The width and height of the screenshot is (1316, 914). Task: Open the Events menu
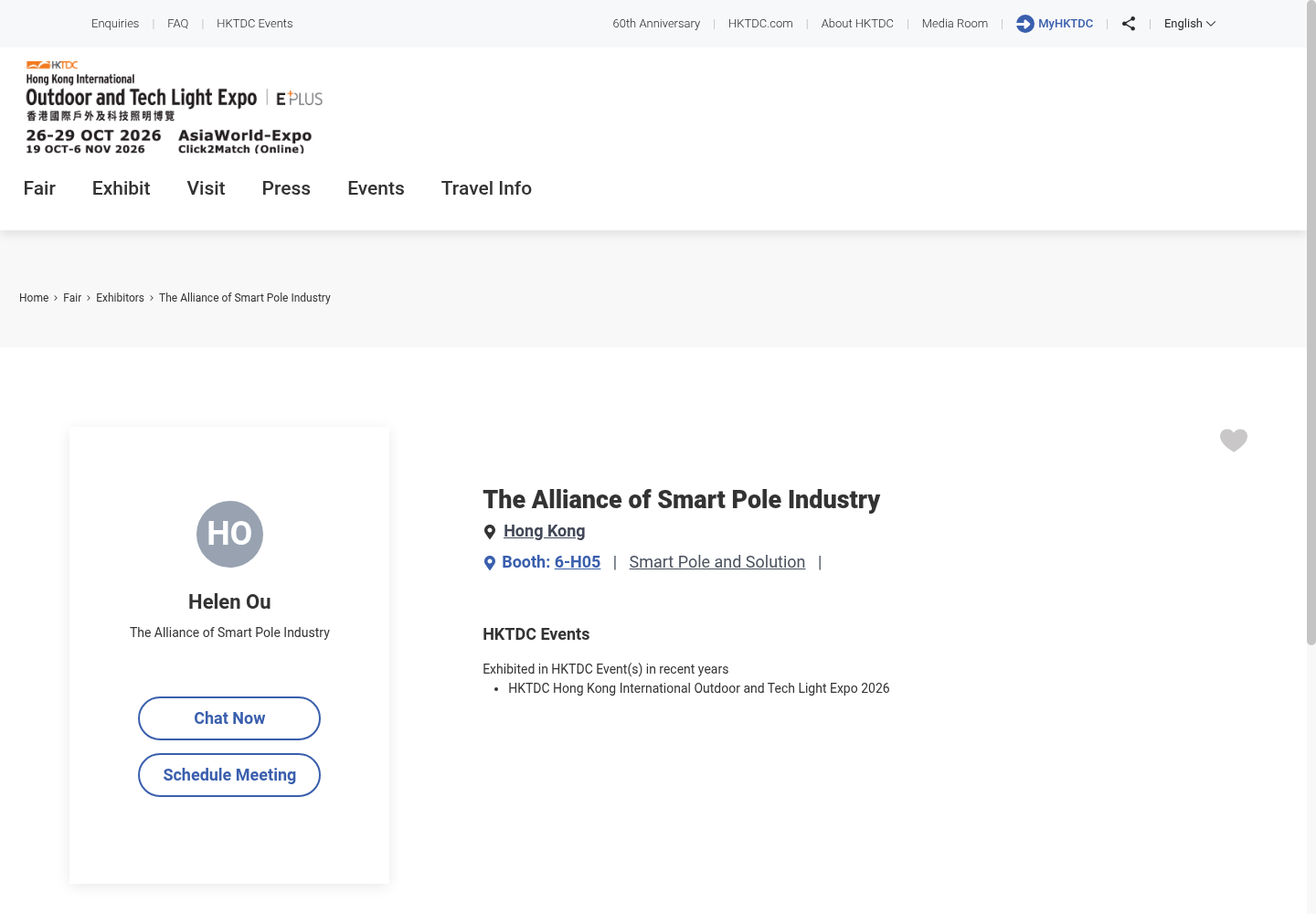click(376, 188)
